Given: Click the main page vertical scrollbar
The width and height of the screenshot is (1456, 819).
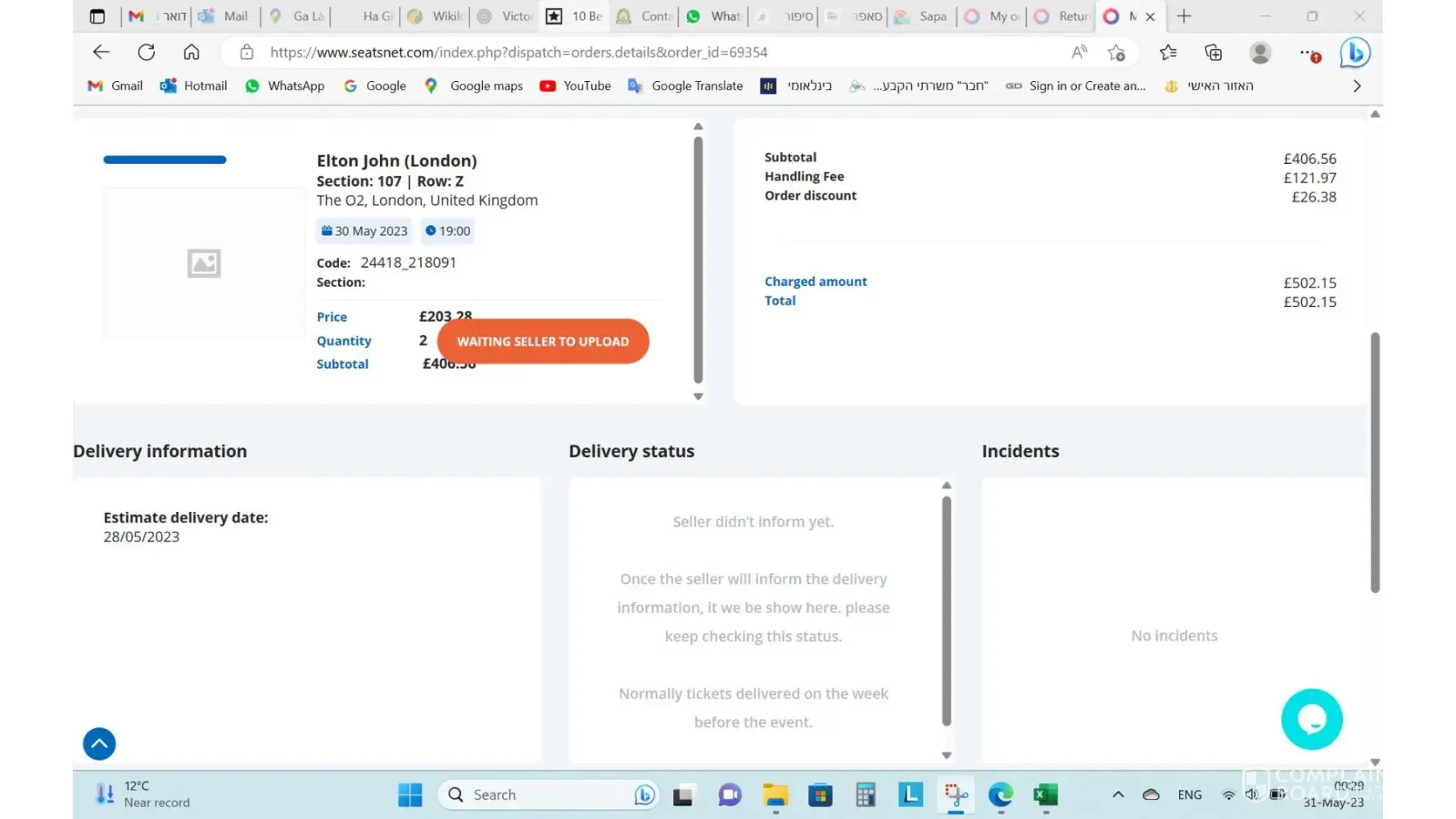Looking at the screenshot, I should point(1375,462).
